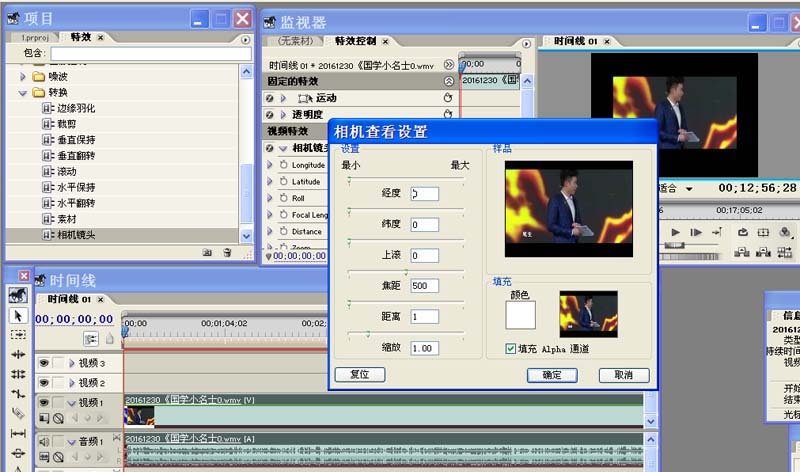Image resolution: width=800 pixels, height=472 pixels.
Task: Confirm with the 确定 button
Action: (x=552, y=375)
